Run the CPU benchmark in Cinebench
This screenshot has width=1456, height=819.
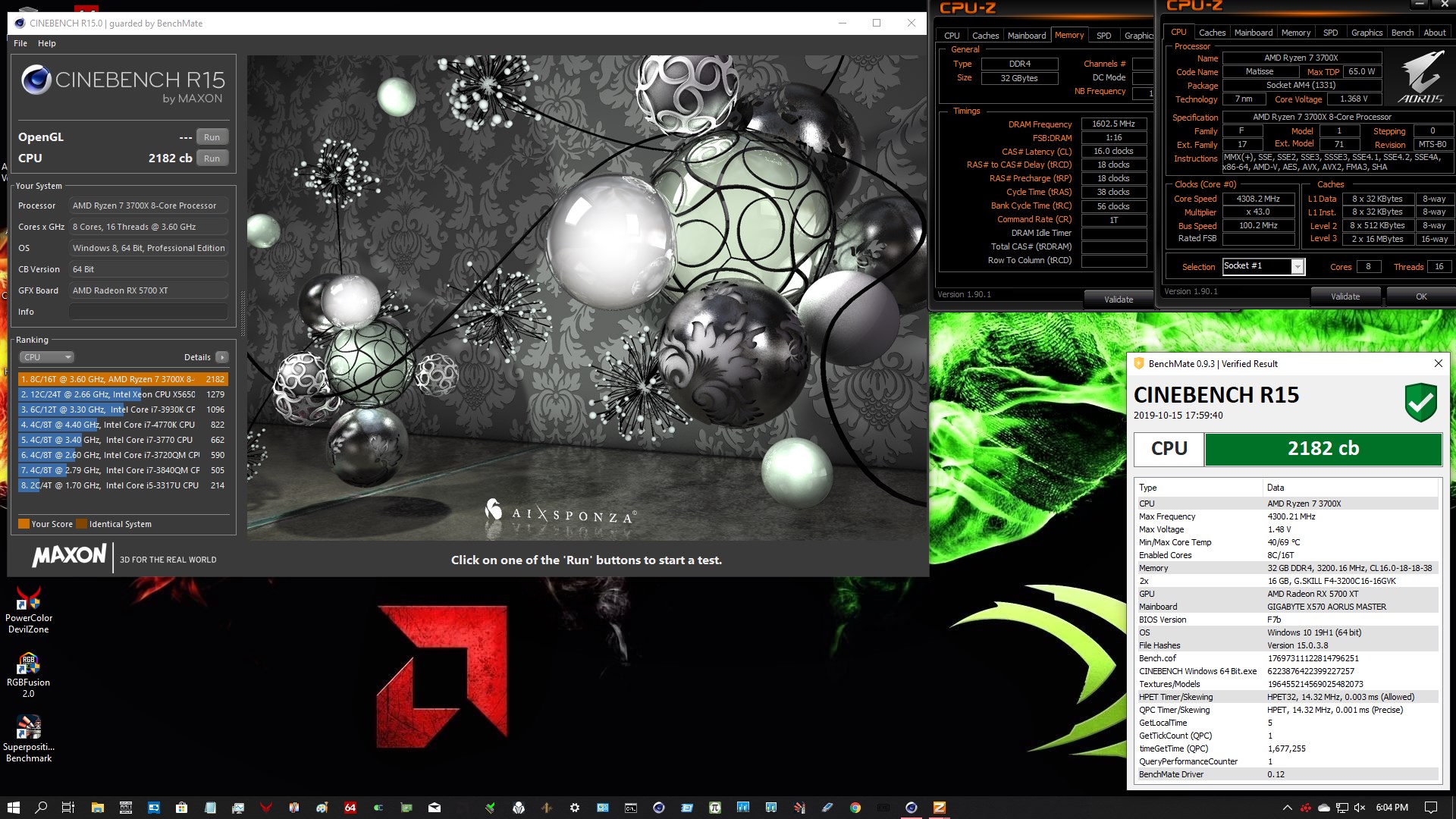[212, 158]
